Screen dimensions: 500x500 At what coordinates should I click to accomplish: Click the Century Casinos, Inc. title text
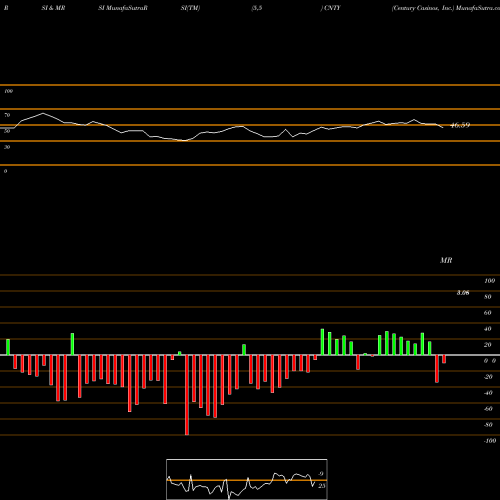423,8
